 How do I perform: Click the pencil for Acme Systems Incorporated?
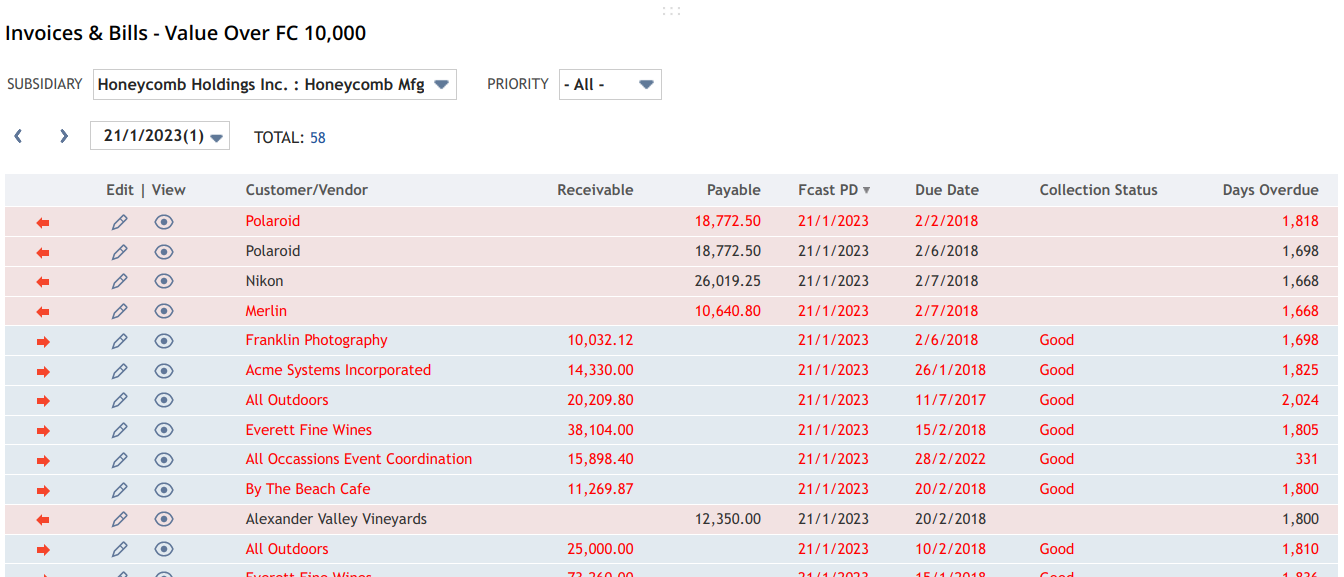(x=120, y=371)
